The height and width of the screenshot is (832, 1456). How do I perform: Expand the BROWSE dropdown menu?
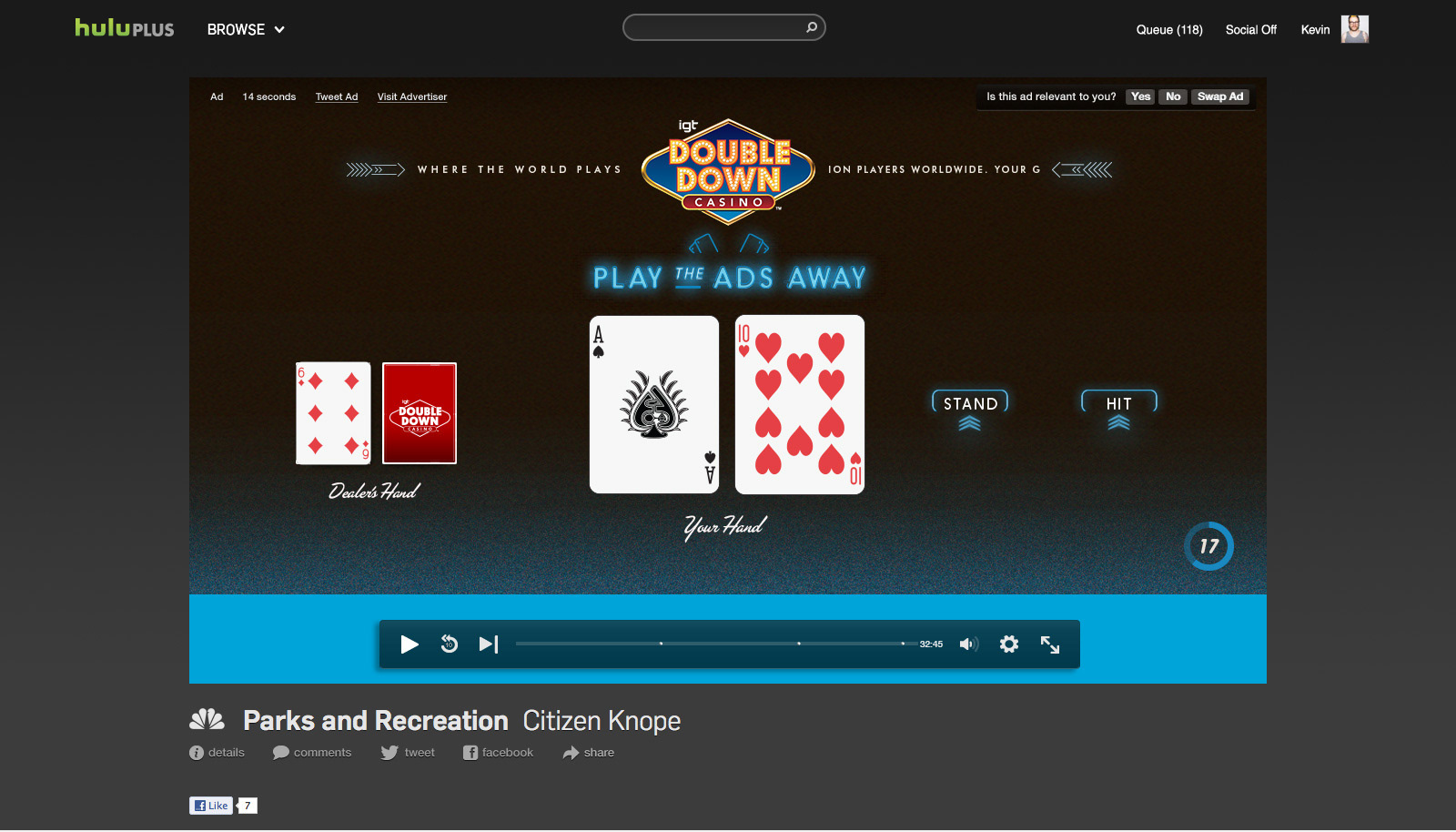pos(246,30)
